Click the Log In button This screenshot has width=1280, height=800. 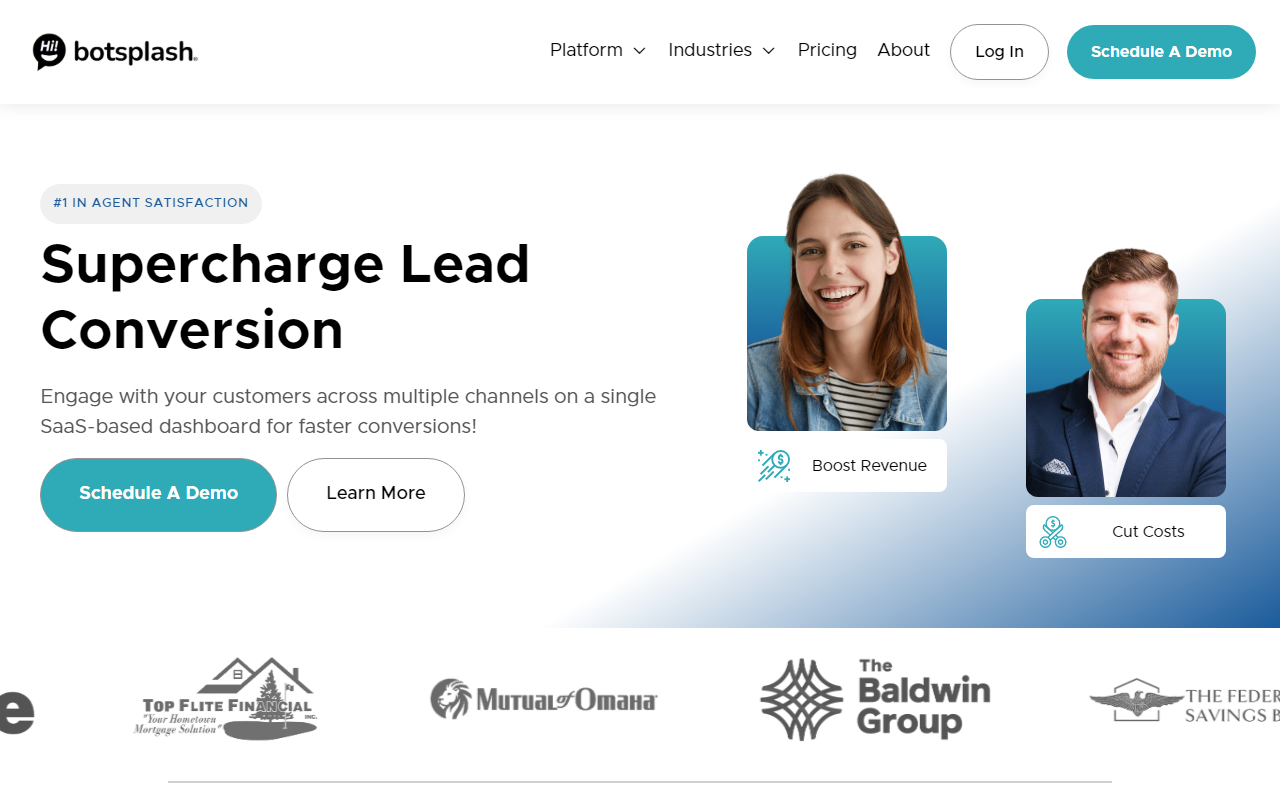coord(999,52)
